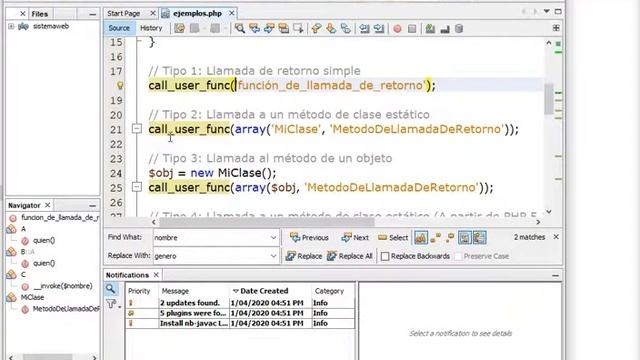
Task: Click the Replace All button
Action: [x=350, y=256]
